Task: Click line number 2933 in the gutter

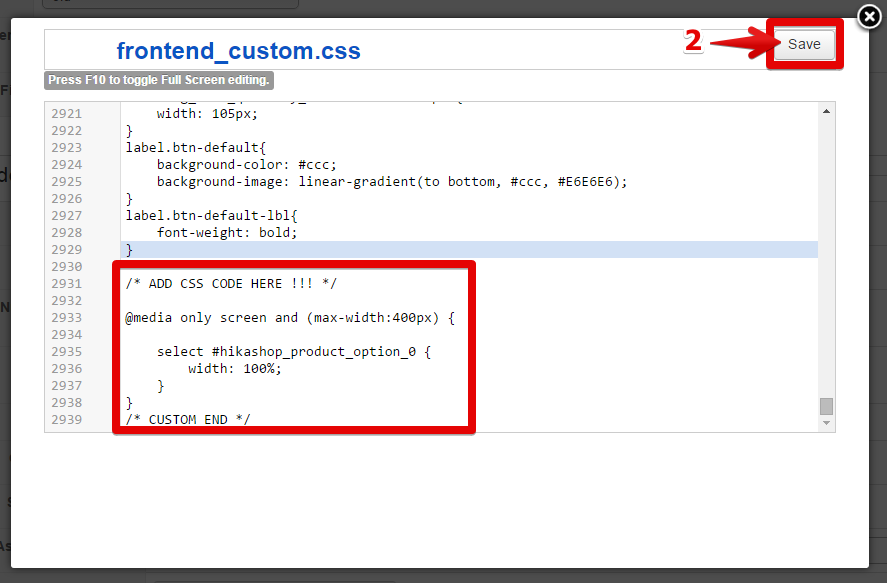Action: (66, 317)
